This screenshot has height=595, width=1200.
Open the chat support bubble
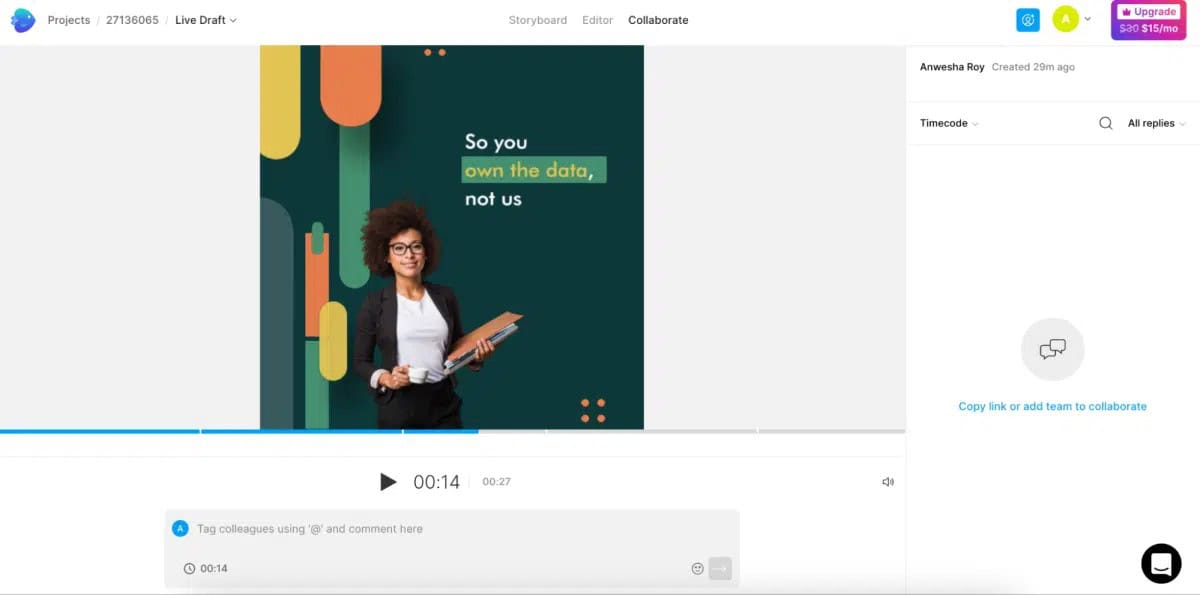click(x=1161, y=564)
